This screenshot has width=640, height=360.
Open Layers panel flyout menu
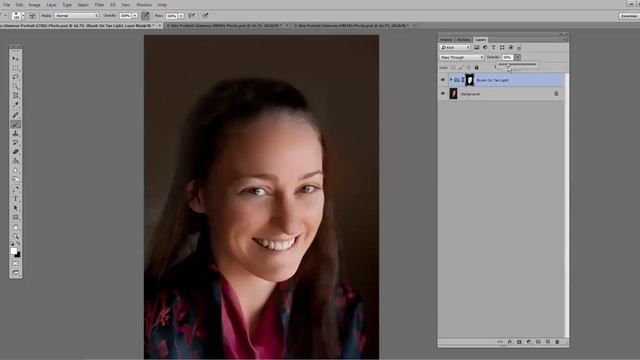565,40
